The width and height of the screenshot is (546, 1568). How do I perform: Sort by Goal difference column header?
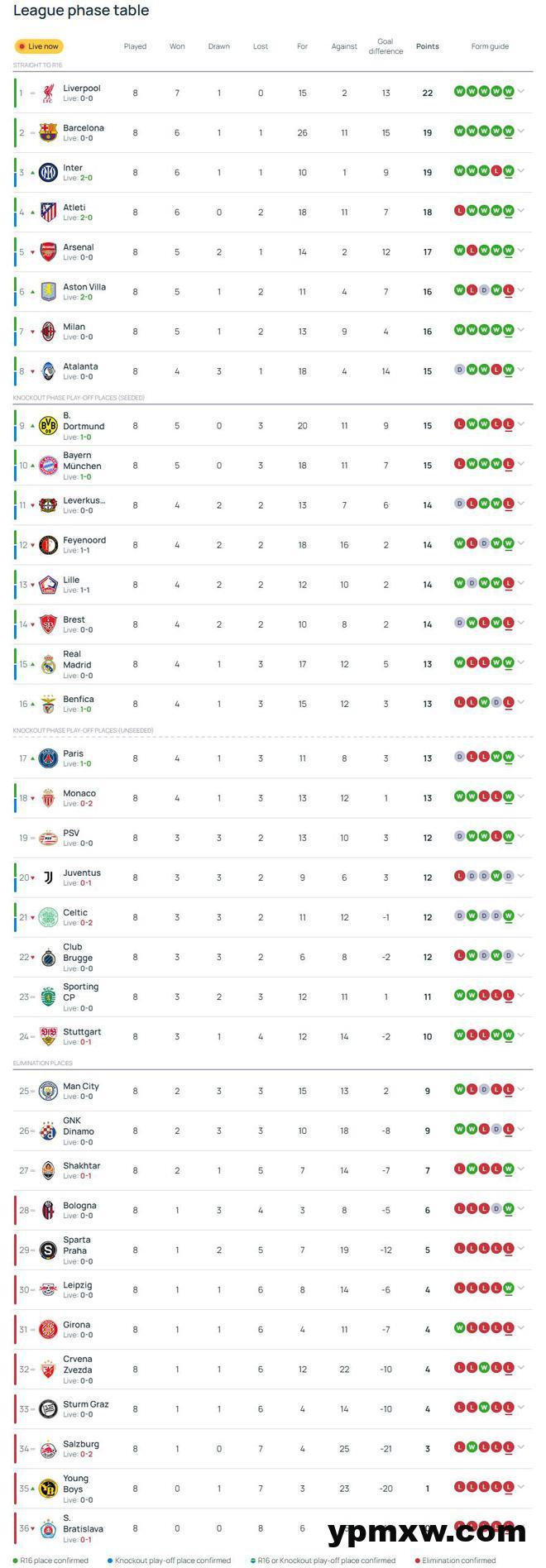pos(386,46)
